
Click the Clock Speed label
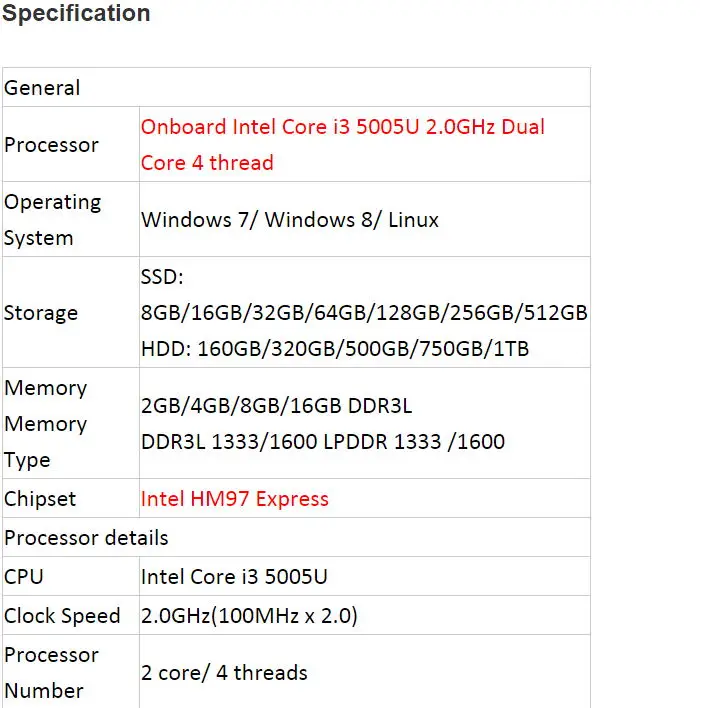click(62, 616)
